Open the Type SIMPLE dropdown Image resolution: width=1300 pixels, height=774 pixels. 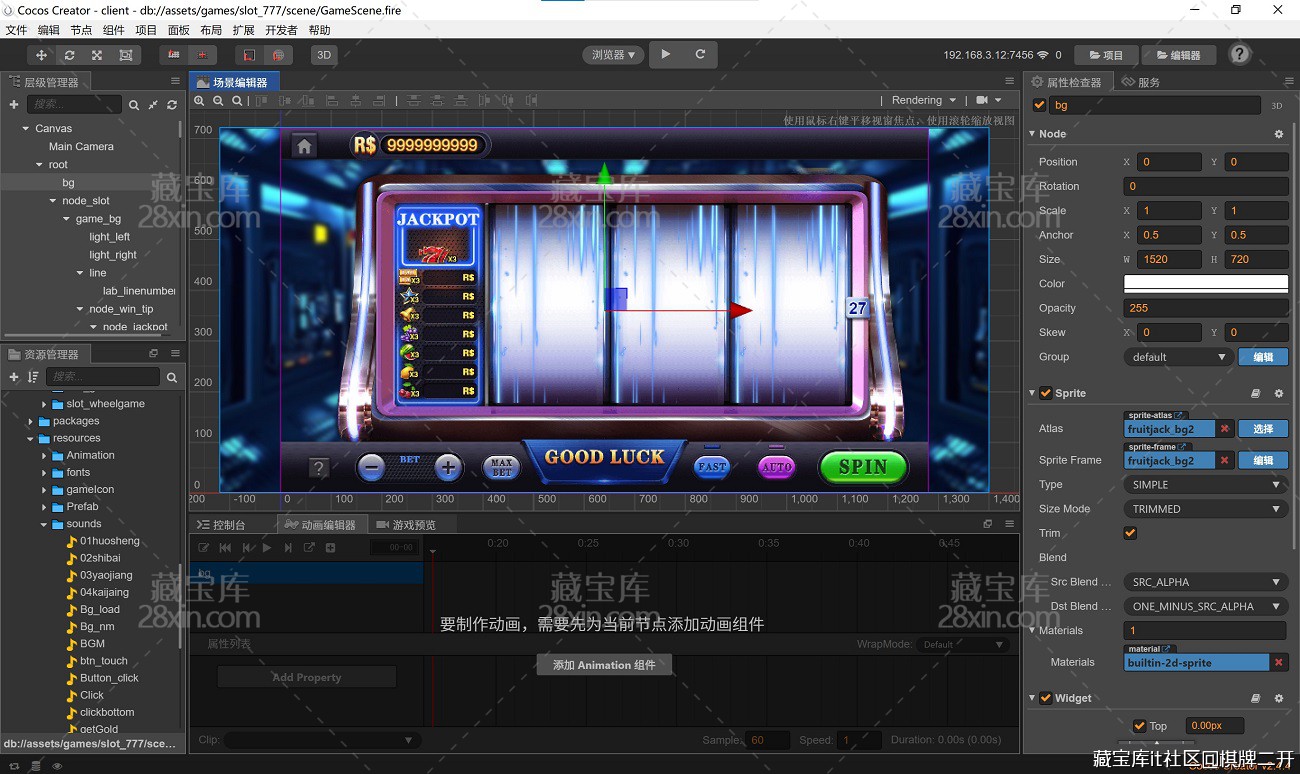pos(1205,484)
